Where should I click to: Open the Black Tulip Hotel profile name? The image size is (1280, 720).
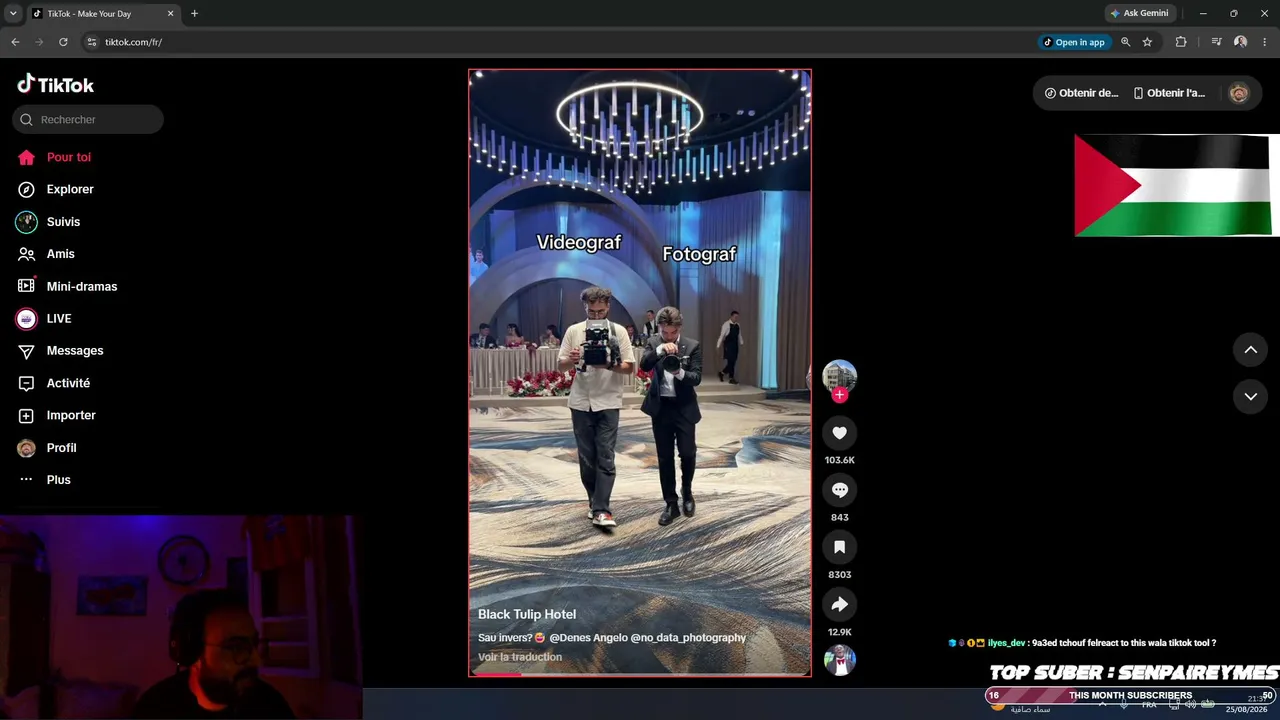point(527,614)
